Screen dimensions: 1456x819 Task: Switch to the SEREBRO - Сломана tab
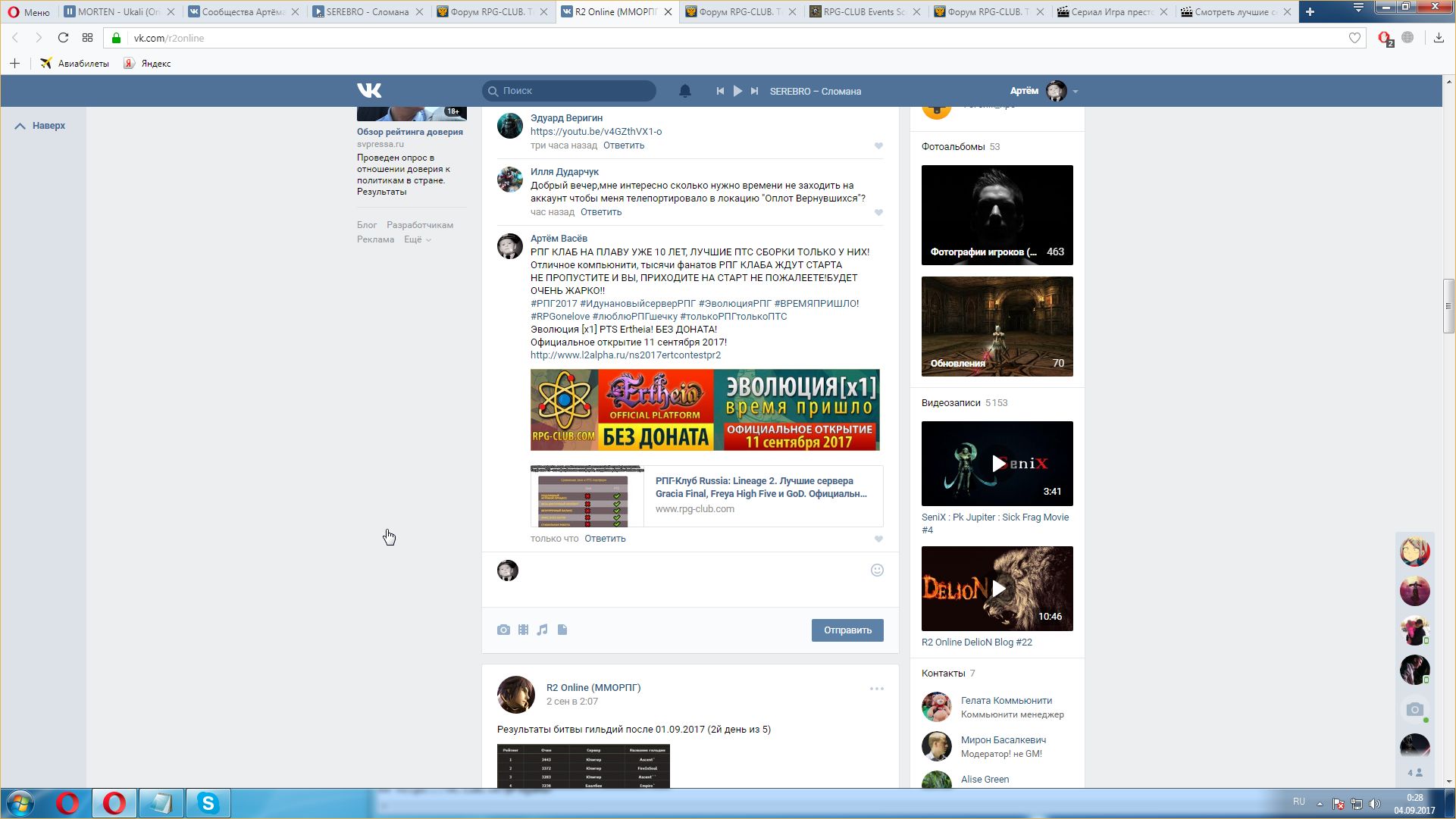click(368, 11)
